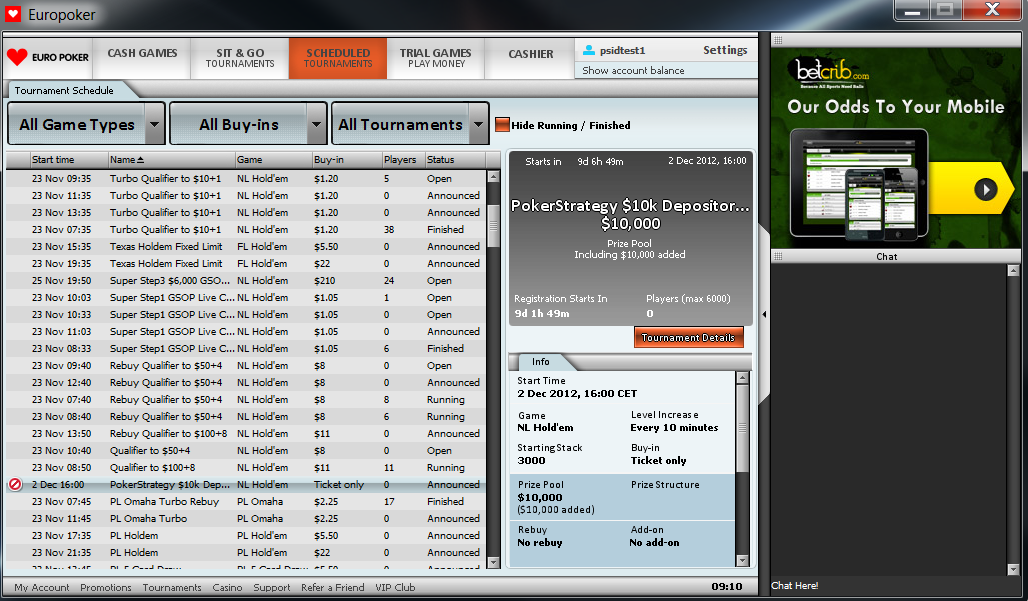Open Tournaments footer link
The height and width of the screenshot is (601, 1028).
pyautogui.click(x=172, y=587)
